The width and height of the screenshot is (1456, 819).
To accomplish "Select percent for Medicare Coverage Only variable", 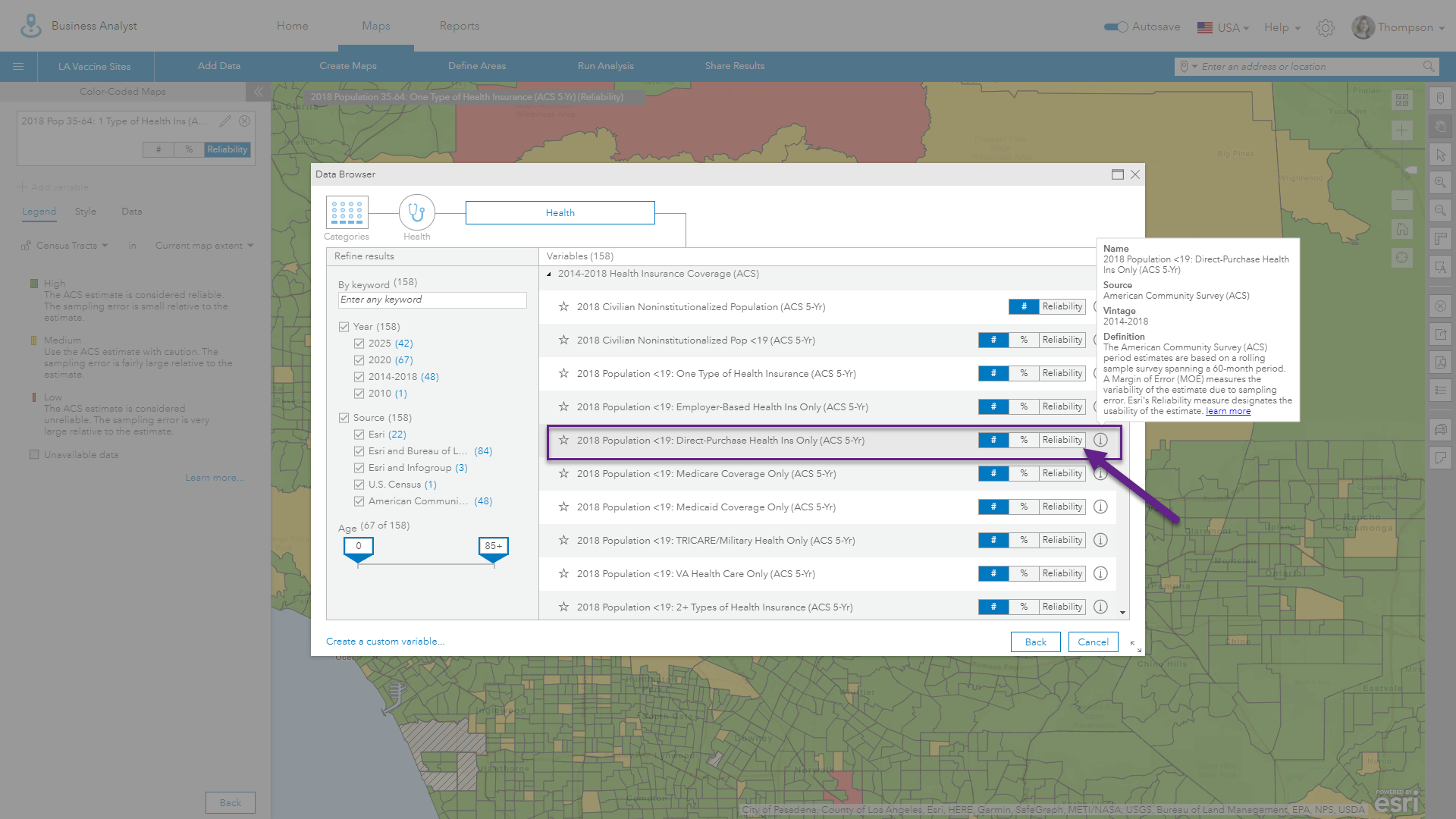I will tap(1024, 473).
